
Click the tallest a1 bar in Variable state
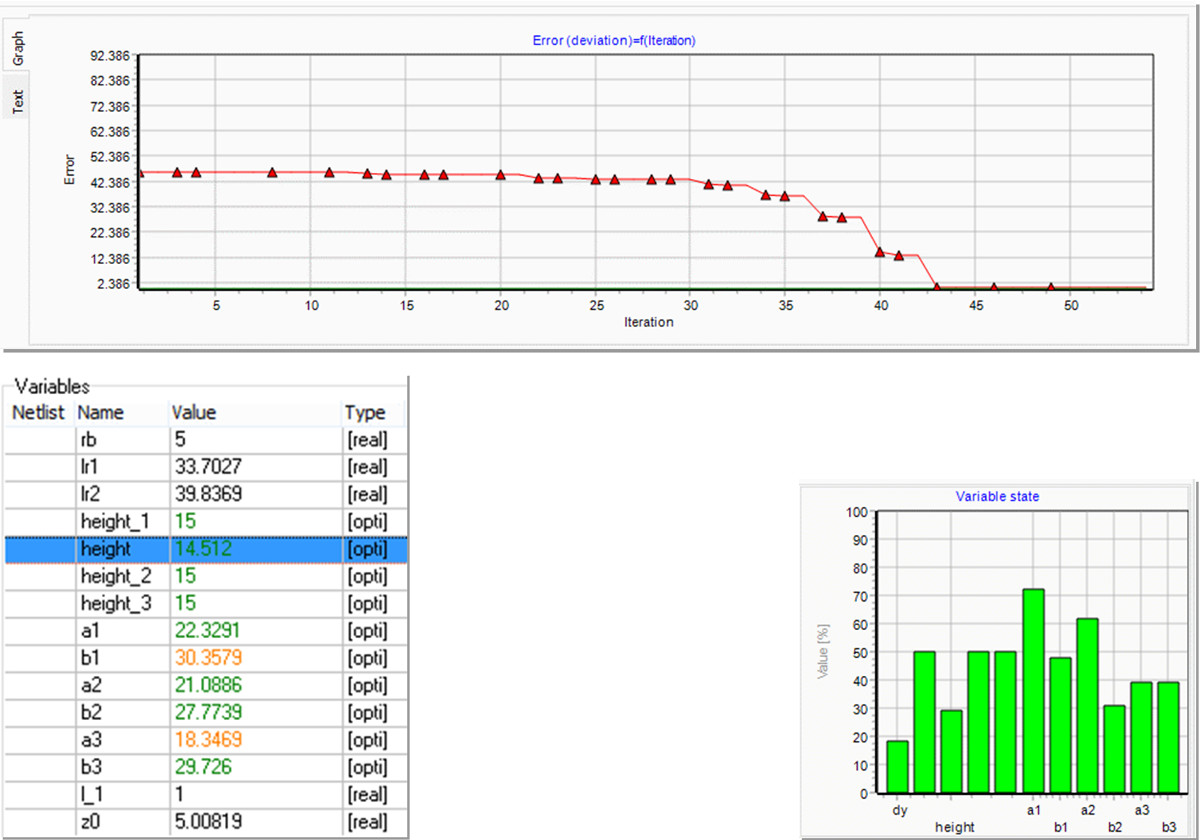click(1033, 690)
